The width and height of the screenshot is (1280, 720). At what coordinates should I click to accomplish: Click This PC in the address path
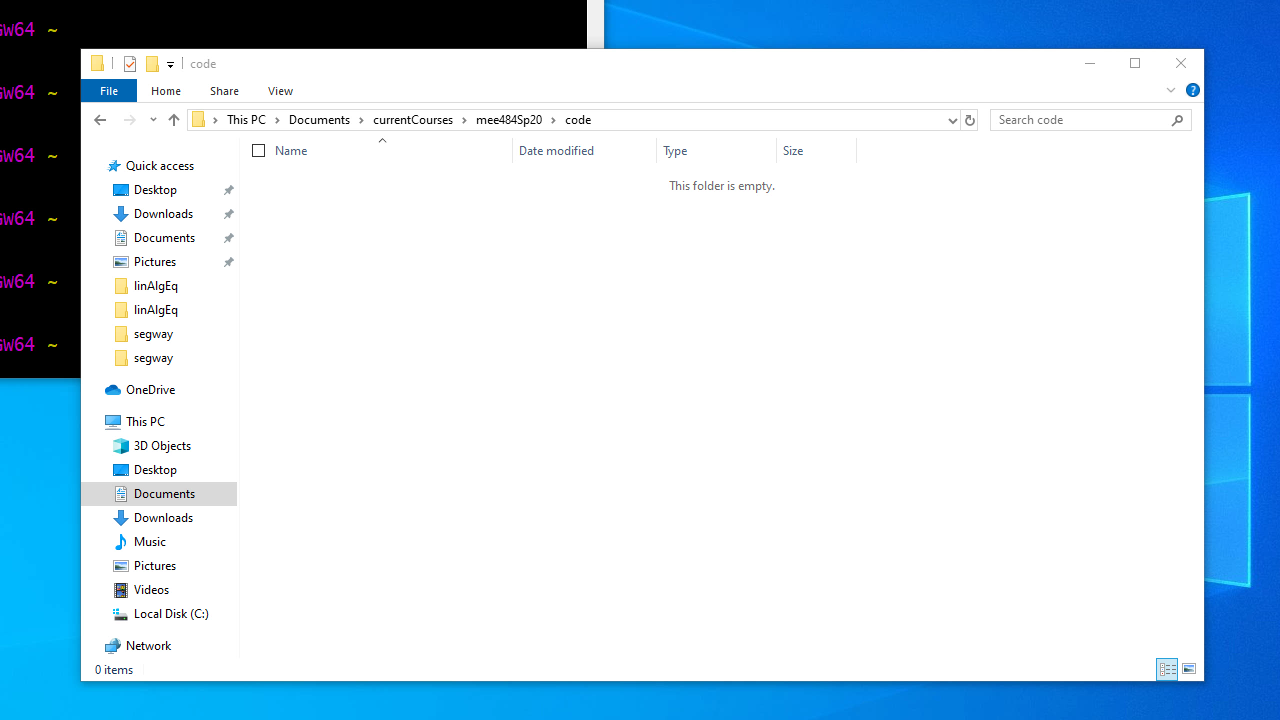246,120
